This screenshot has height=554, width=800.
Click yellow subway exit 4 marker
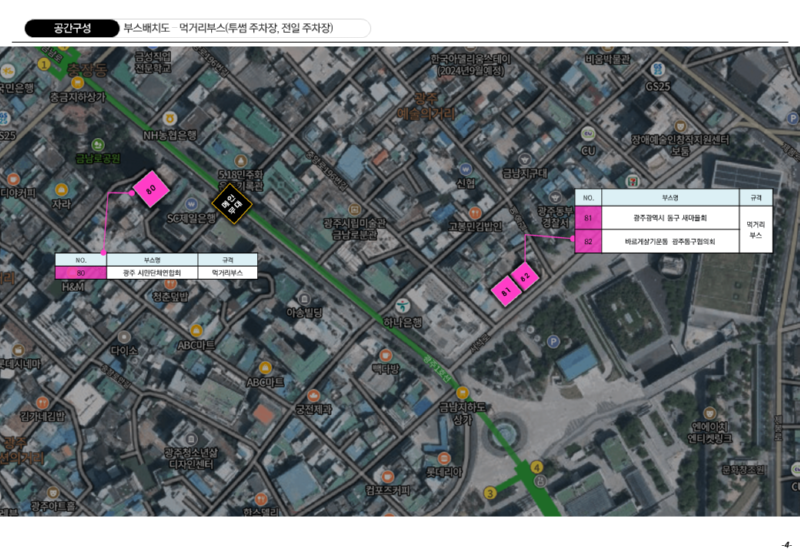tap(537, 467)
